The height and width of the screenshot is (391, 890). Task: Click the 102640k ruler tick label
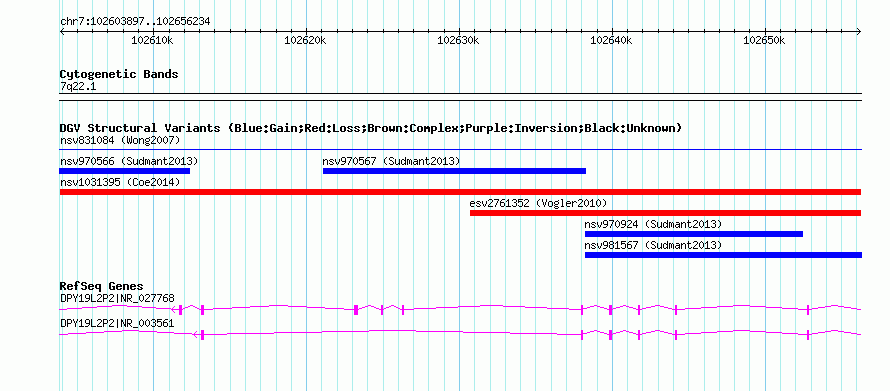[611, 40]
